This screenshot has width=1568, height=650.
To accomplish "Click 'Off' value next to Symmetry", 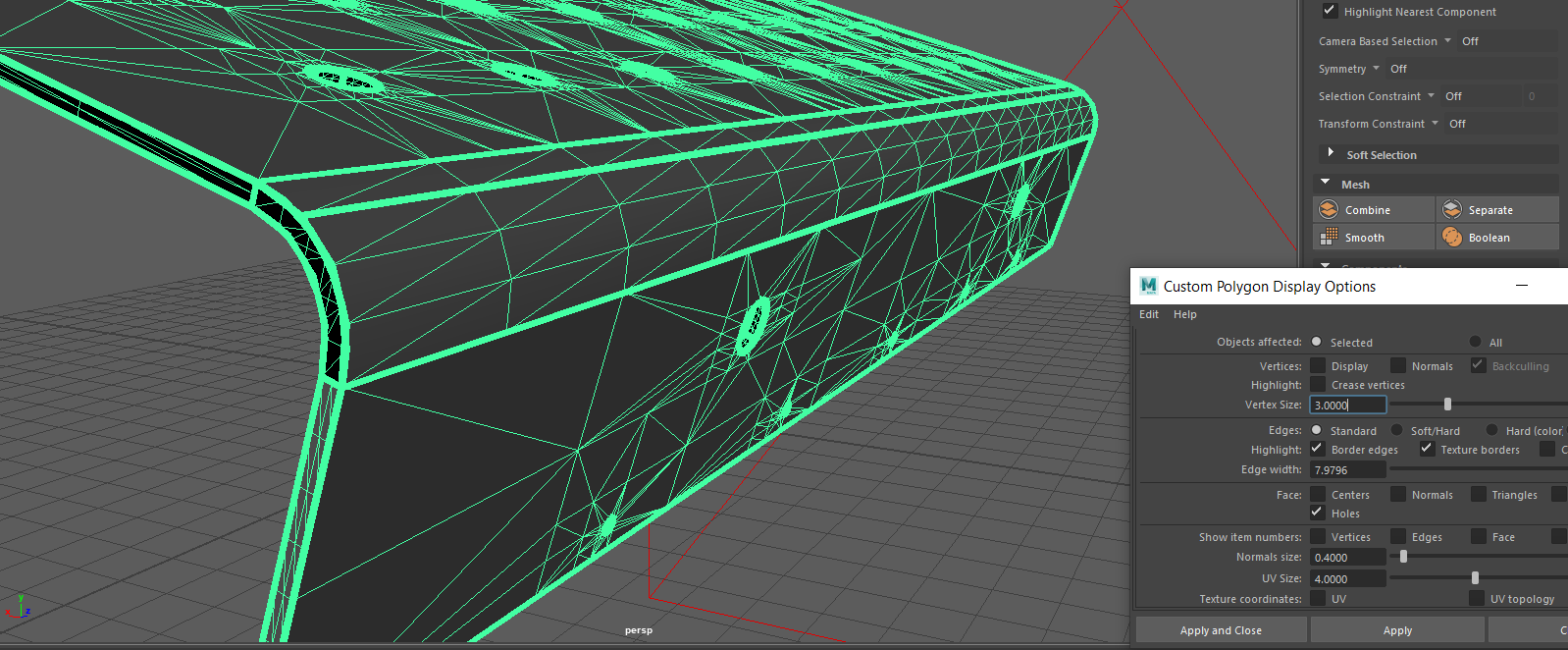I will 1398,69.
